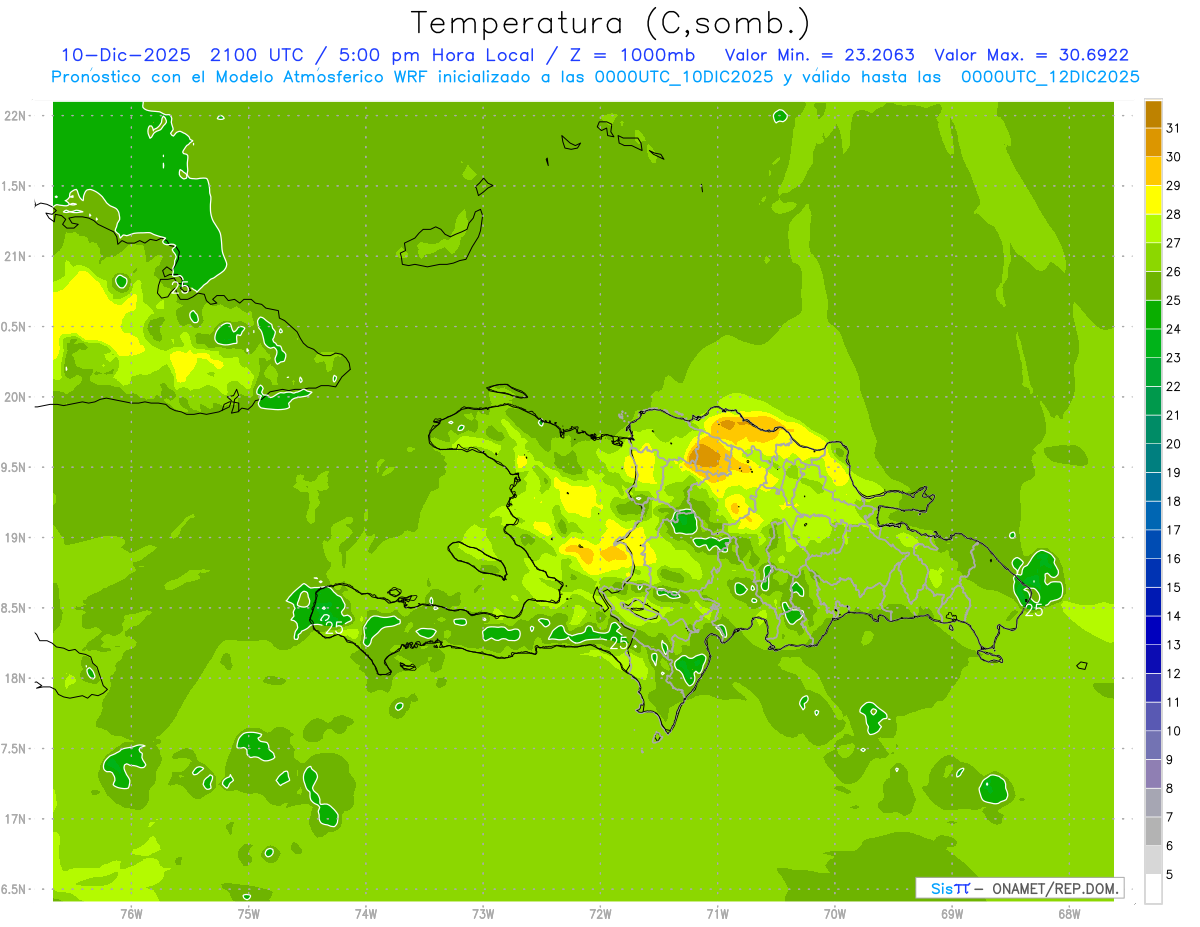The image size is (1200, 927).
Task: Click the '76W' longitude label
Action: [x=131, y=913]
